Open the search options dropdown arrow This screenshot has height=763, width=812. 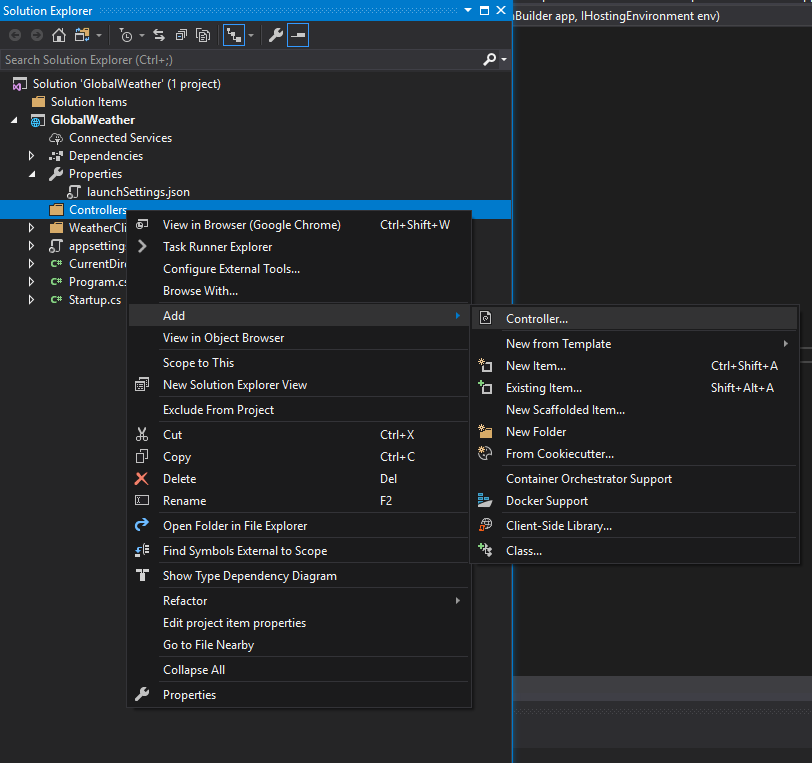tap(504, 60)
